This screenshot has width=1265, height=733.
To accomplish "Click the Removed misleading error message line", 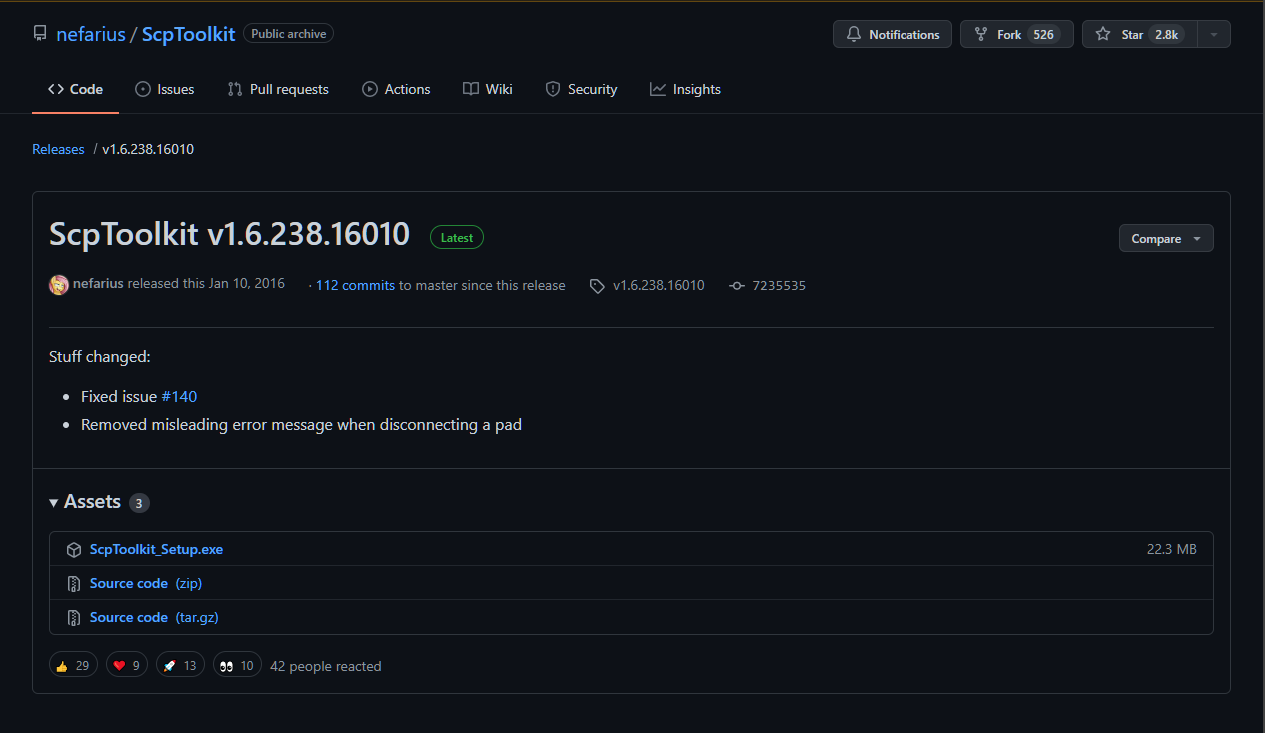I will [301, 424].
